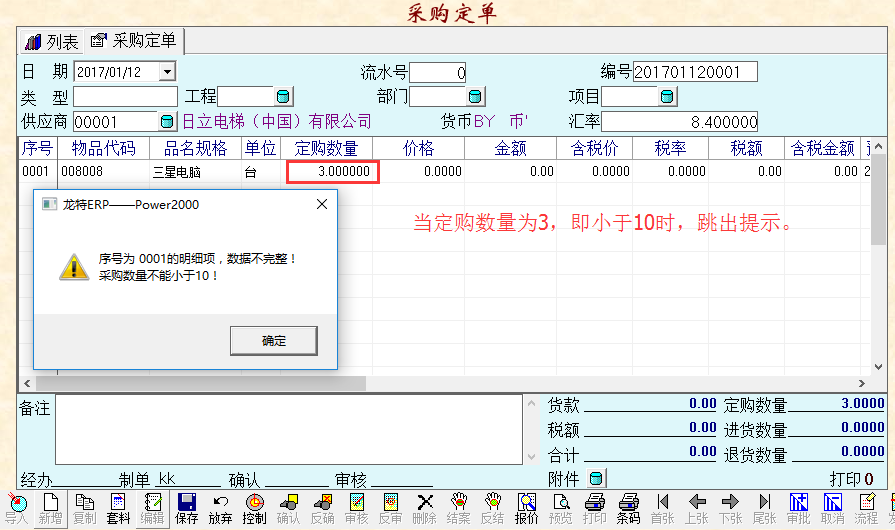Click the 汇率 input field
The image size is (895, 530).
click(x=679, y=122)
